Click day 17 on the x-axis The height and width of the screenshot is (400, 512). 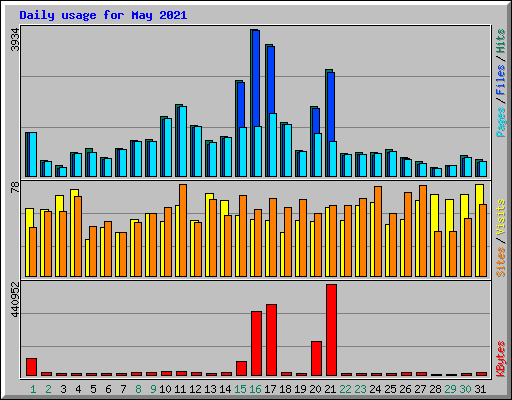point(270,389)
